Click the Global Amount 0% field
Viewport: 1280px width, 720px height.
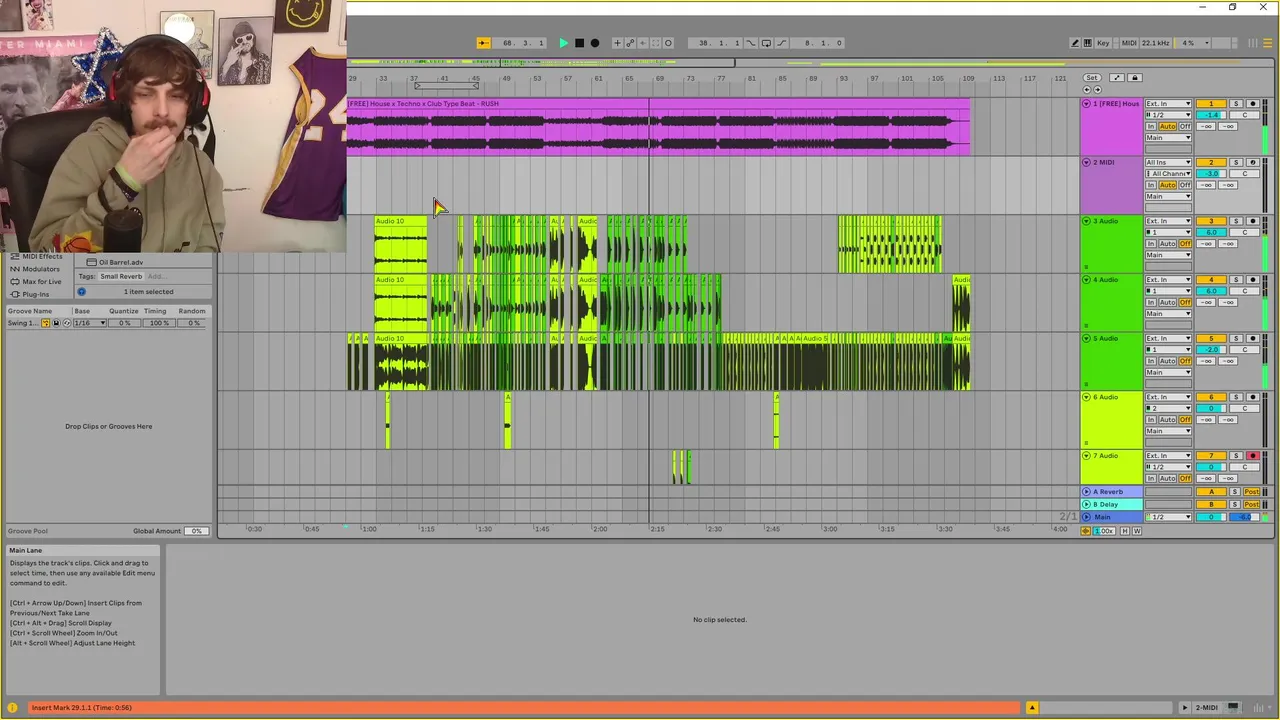(x=196, y=531)
